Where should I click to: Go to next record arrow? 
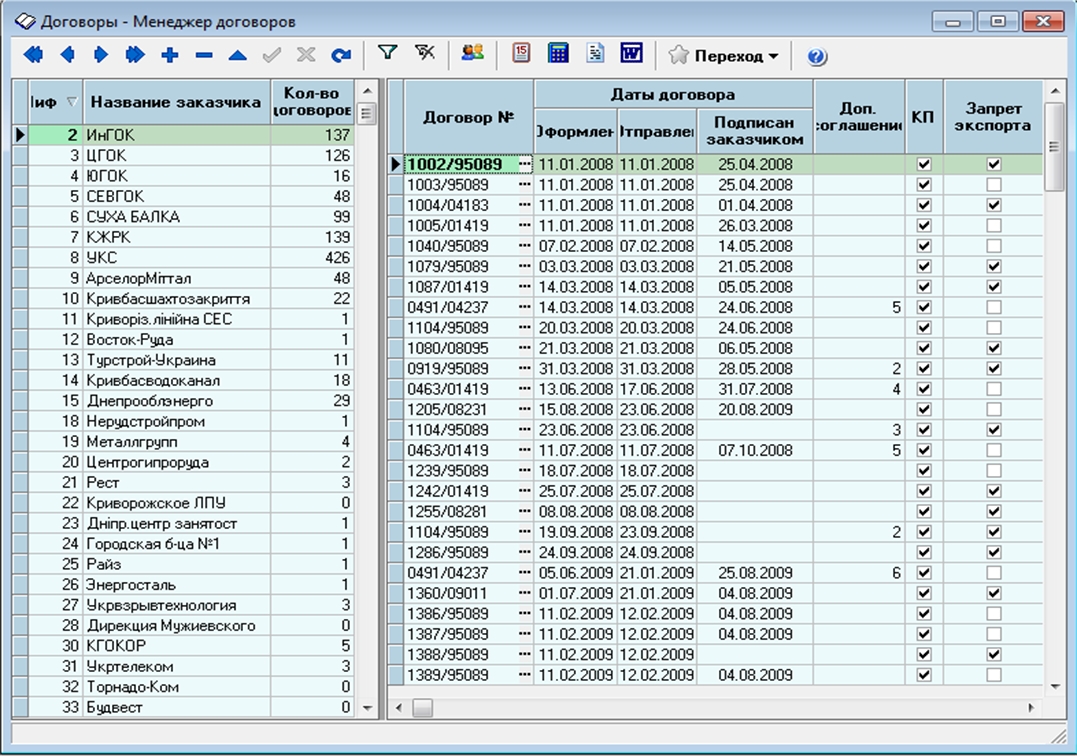coord(101,55)
